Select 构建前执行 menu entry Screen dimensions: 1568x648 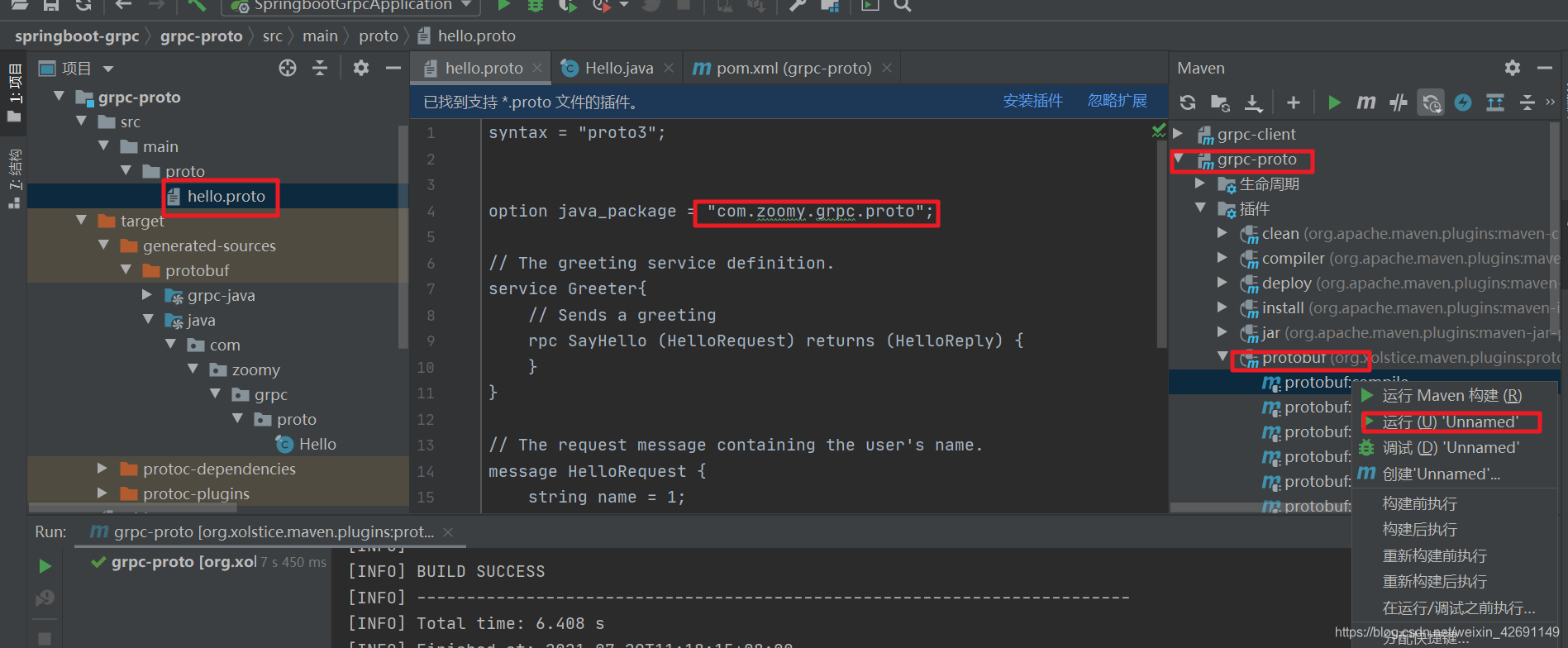1455,503
